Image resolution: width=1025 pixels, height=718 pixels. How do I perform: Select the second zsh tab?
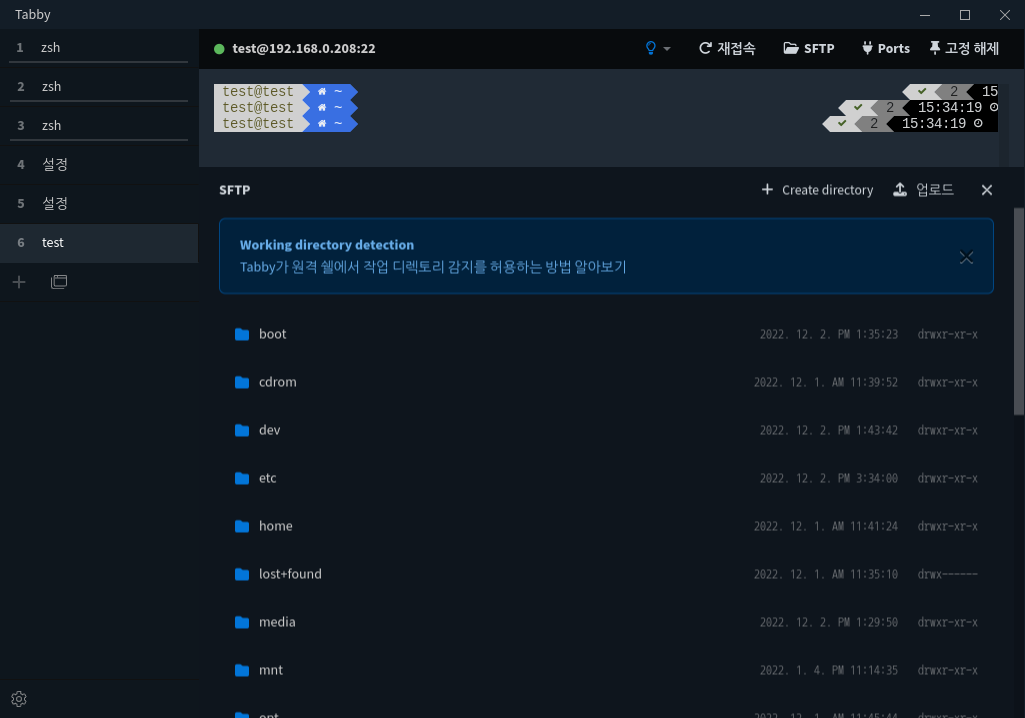[x=98, y=86]
